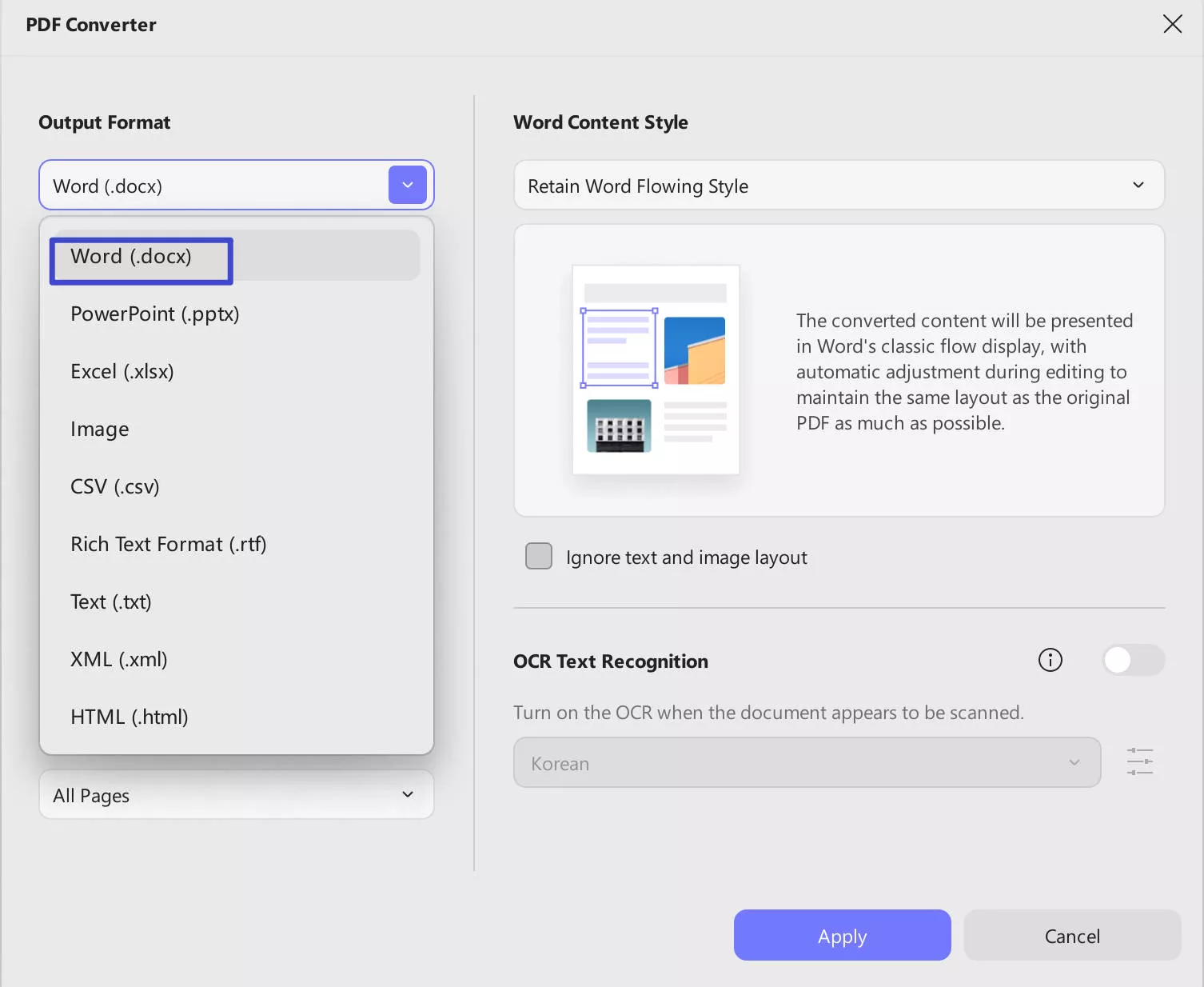Expand the All Pages dropdown
Image resolution: width=1204 pixels, height=987 pixels.
[235, 794]
